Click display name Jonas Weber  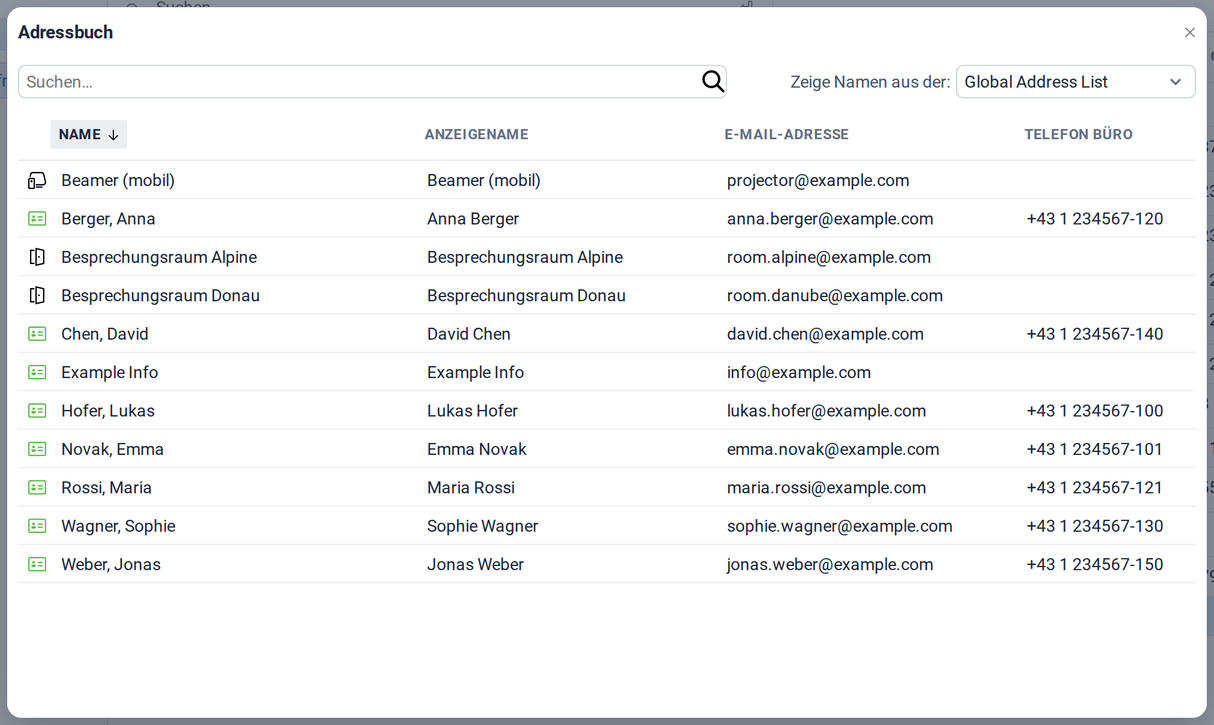[476, 564]
